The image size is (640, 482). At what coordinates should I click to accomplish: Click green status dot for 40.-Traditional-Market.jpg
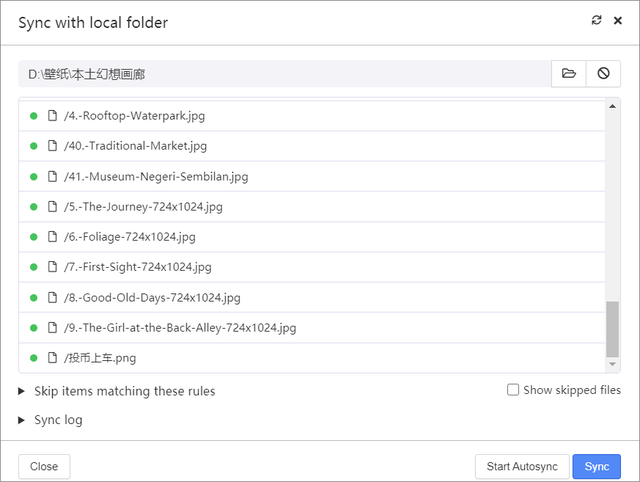(x=34, y=146)
